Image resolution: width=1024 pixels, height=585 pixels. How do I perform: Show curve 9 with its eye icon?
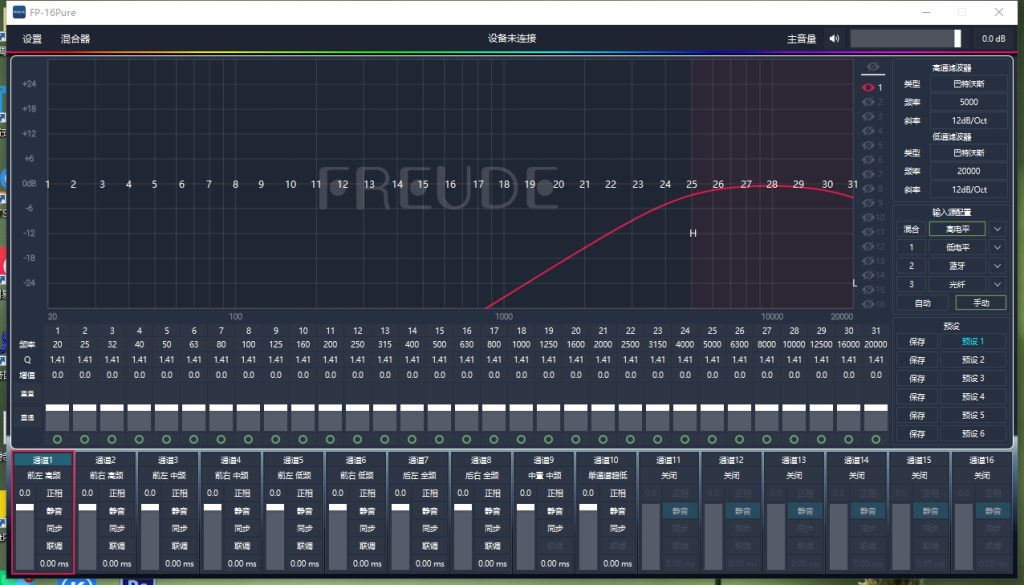(868, 203)
